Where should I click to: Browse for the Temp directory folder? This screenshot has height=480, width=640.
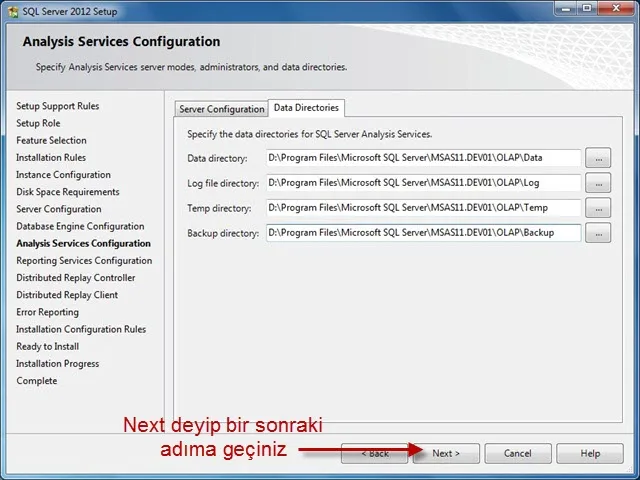click(x=598, y=208)
